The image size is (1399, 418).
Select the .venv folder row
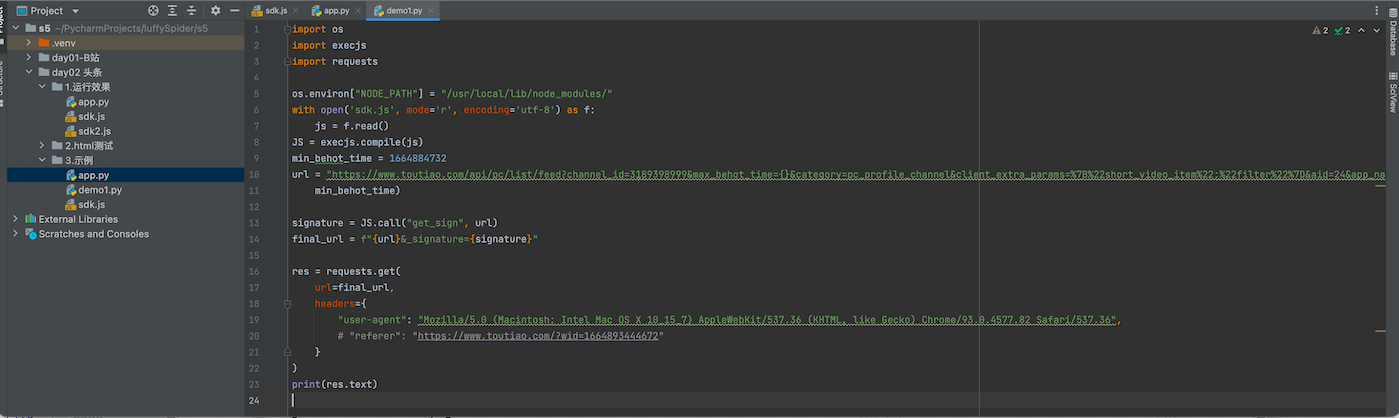tap(125, 43)
